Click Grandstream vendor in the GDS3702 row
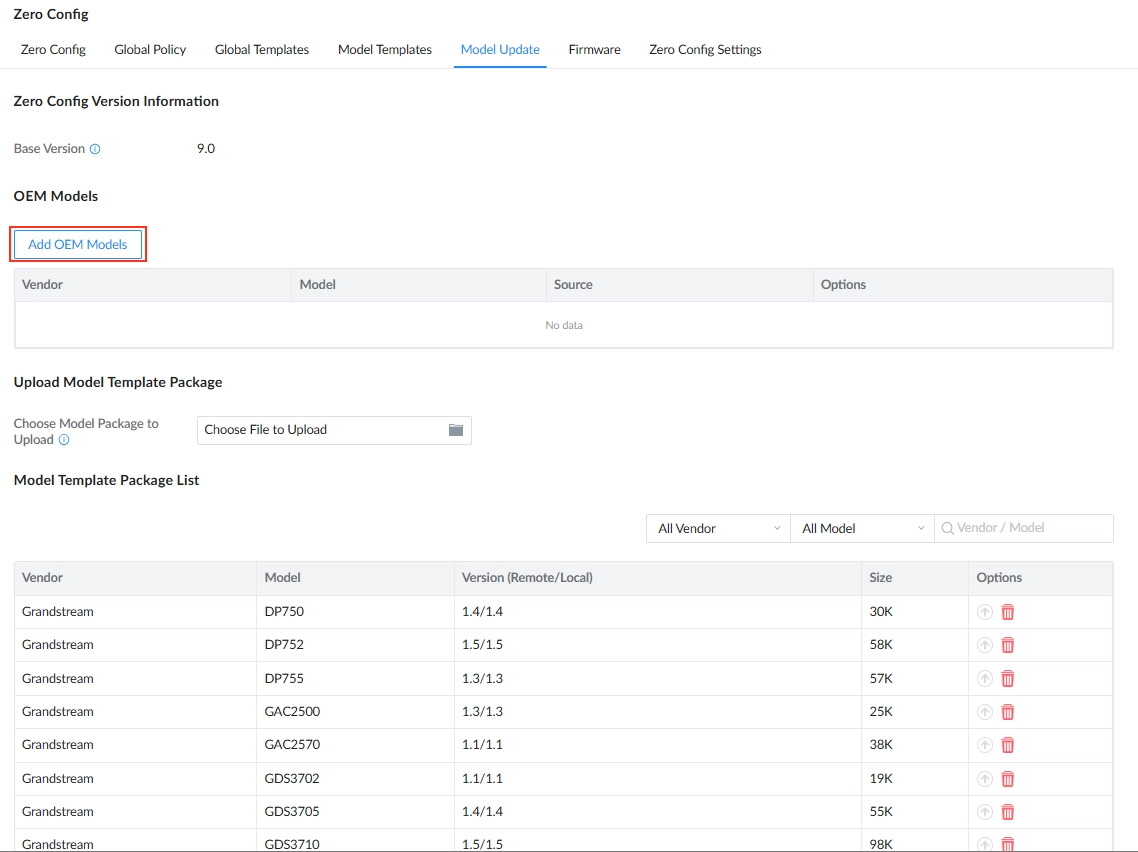The height and width of the screenshot is (852, 1138). point(58,779)
